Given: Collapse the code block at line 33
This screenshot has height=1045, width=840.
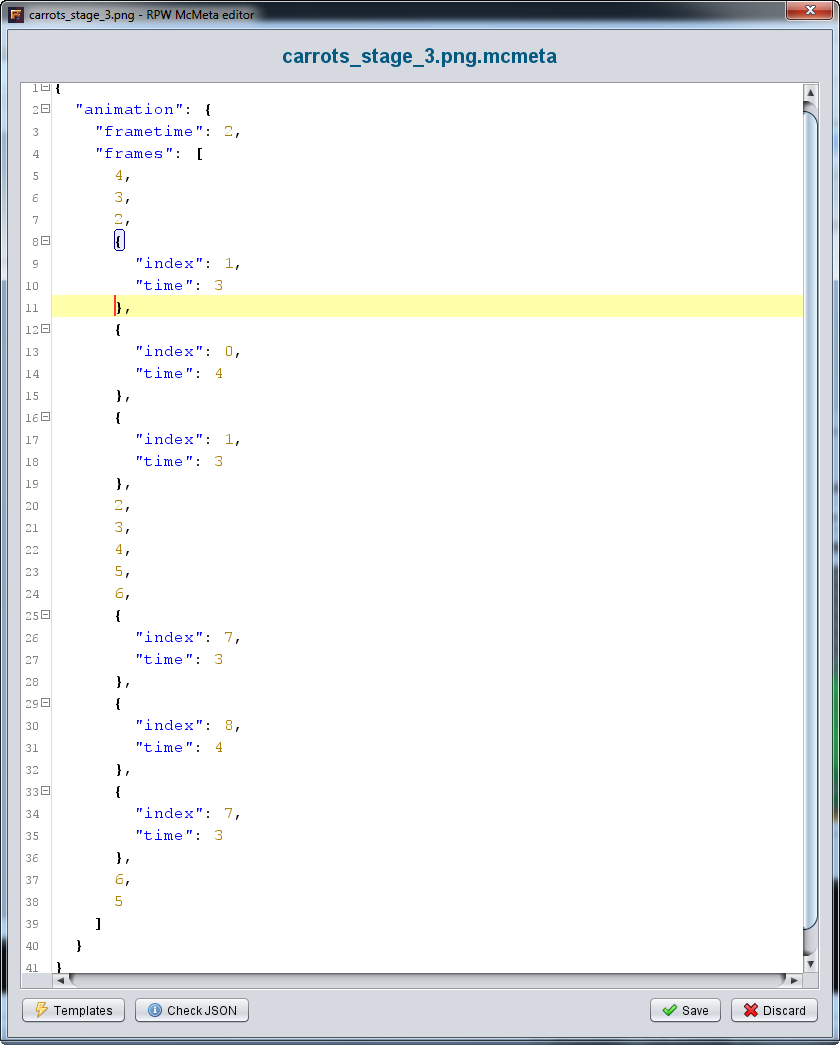Looking at the screenshot, I should (46, 792).
